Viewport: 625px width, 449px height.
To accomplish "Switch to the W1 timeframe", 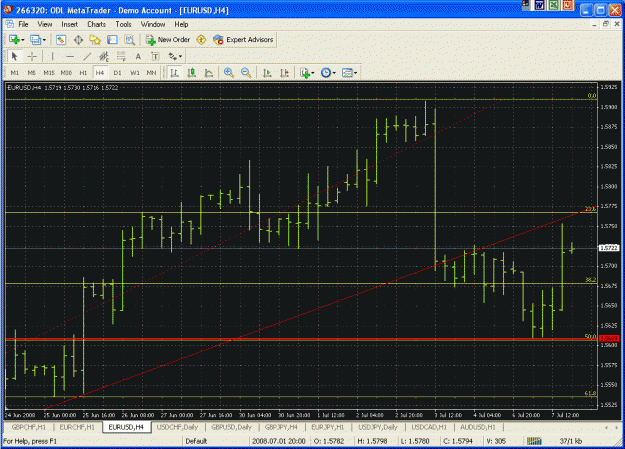I will tap(135, 73).
